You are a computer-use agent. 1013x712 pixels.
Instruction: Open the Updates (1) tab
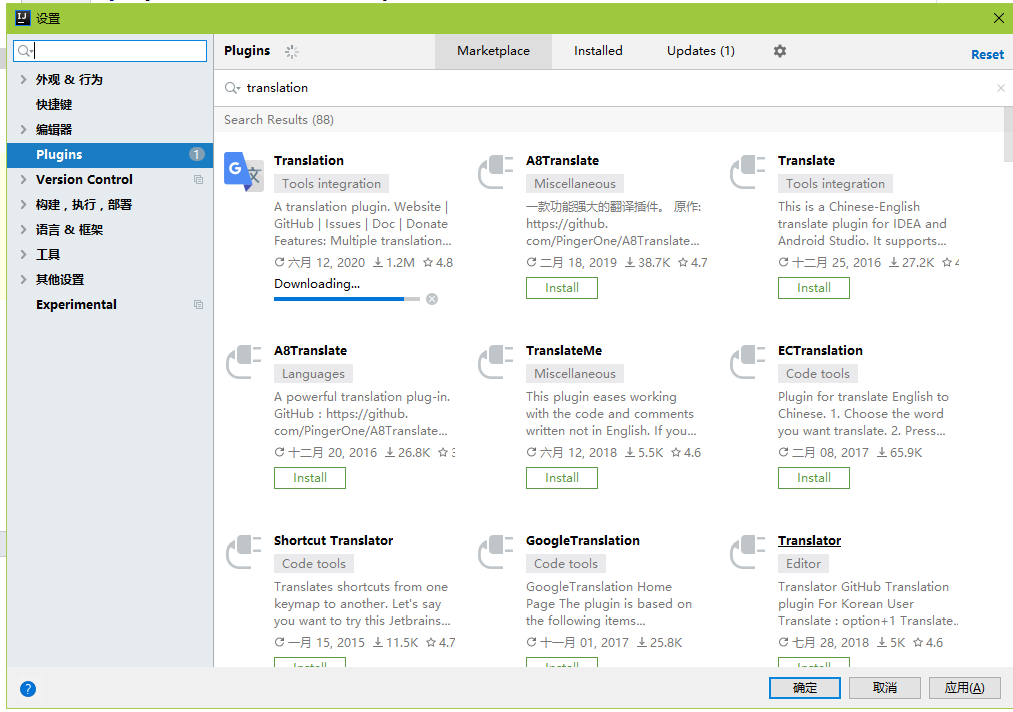700,51
